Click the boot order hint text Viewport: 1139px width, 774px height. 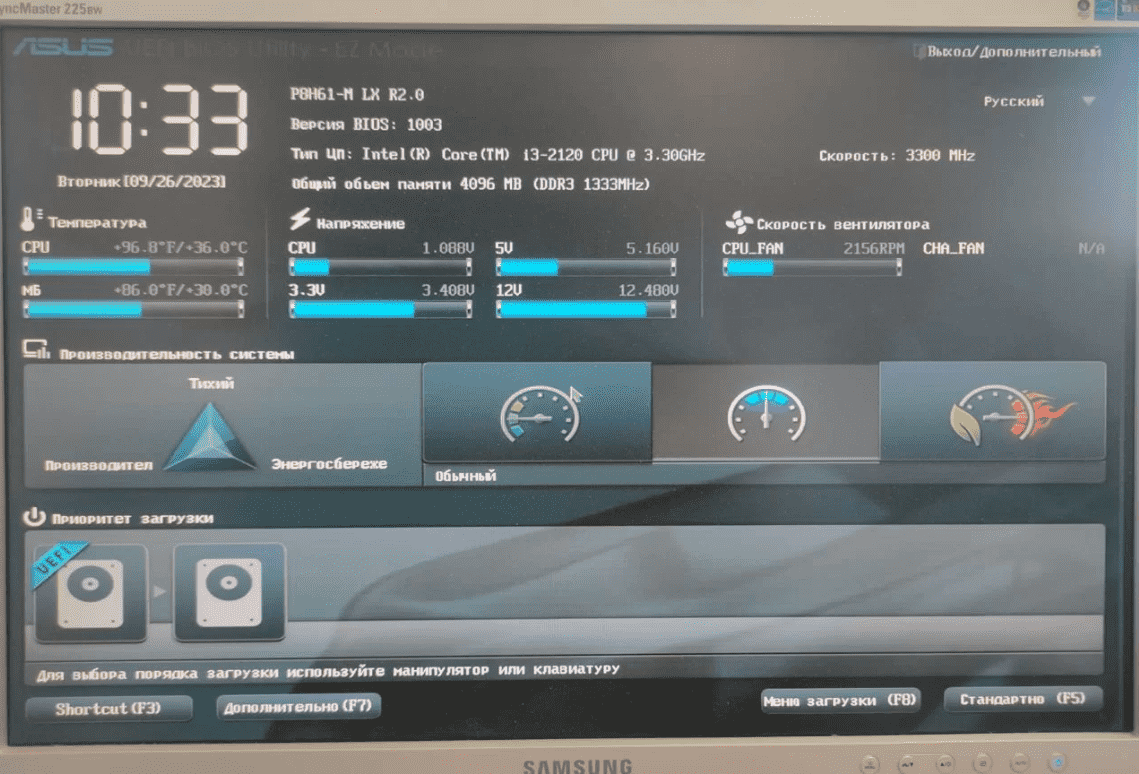click(x=328, y=672)
